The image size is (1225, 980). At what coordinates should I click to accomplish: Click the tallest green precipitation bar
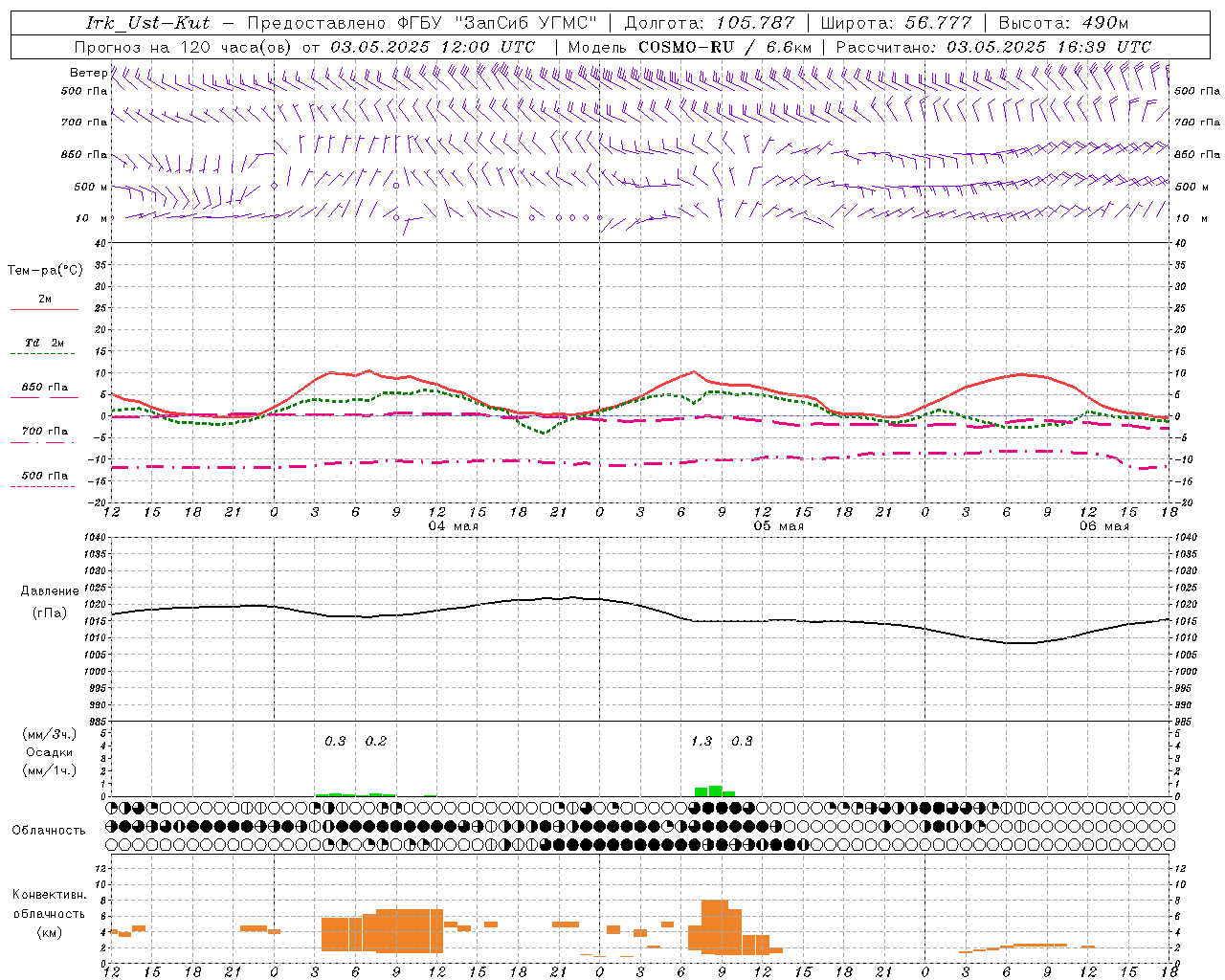point(715,791)
